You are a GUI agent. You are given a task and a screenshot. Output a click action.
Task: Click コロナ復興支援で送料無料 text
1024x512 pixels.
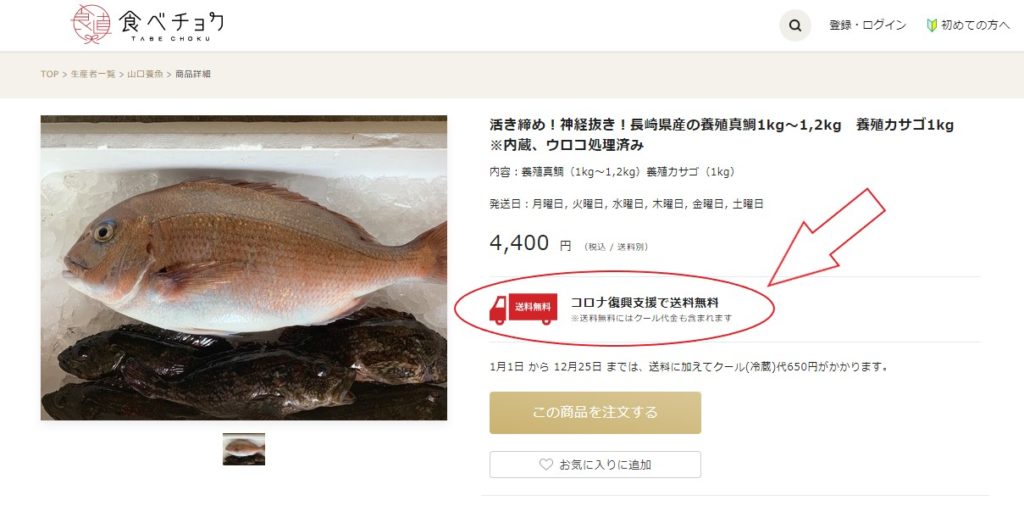point(645,303)
